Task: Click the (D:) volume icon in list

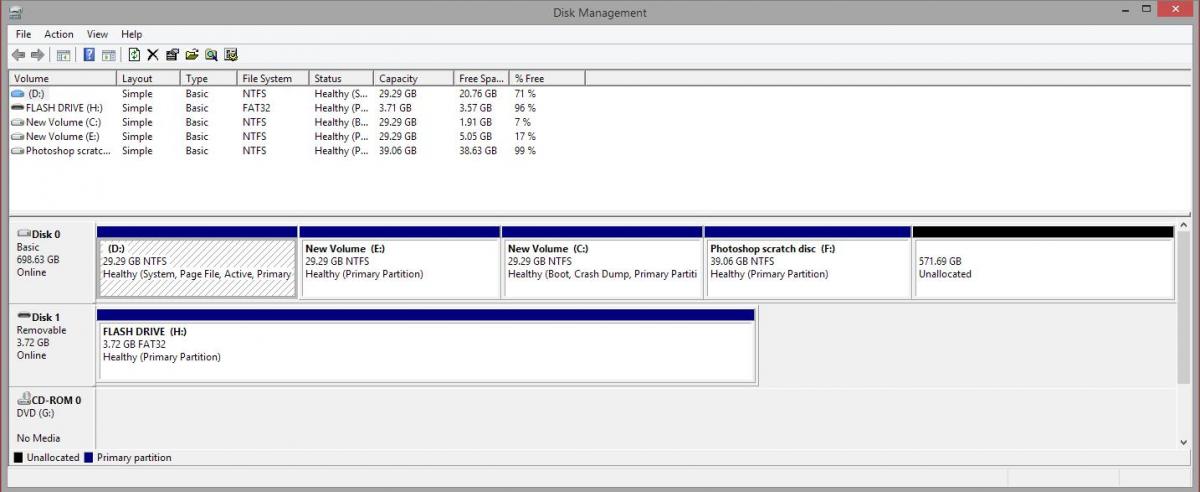Action: pos(17,93)
